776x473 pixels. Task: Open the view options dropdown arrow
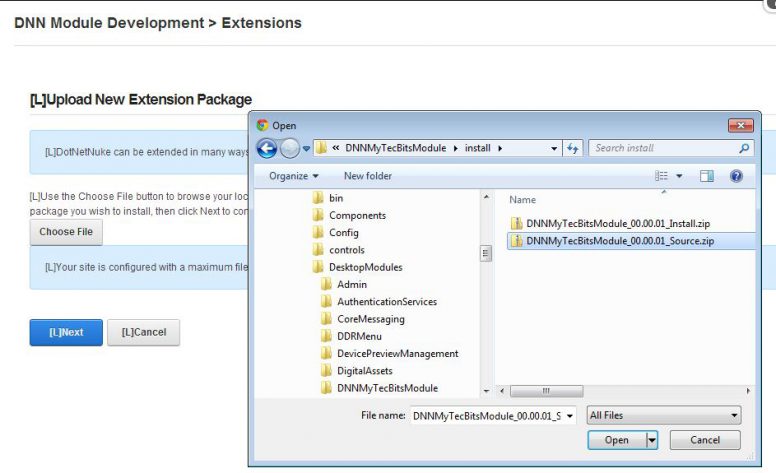tap(679, 176)
